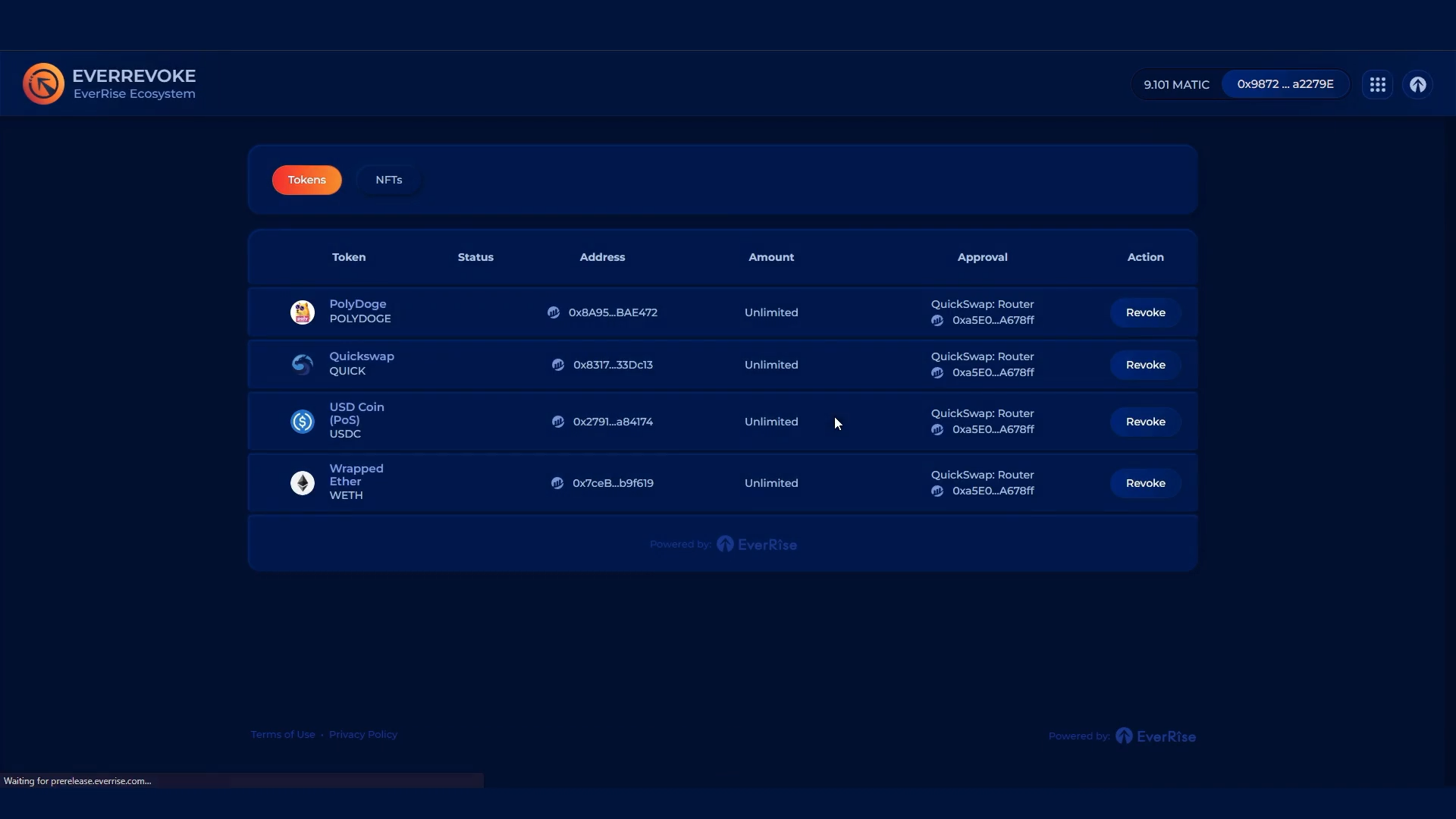Open the Privacy Policy link
Image resolution: width=1456 pixels, height=819 pixels.
363,735
